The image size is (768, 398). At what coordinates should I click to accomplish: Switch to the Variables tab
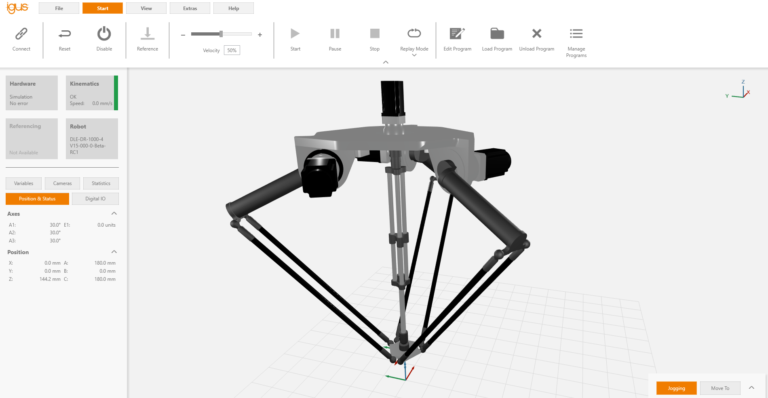(24, 183)
